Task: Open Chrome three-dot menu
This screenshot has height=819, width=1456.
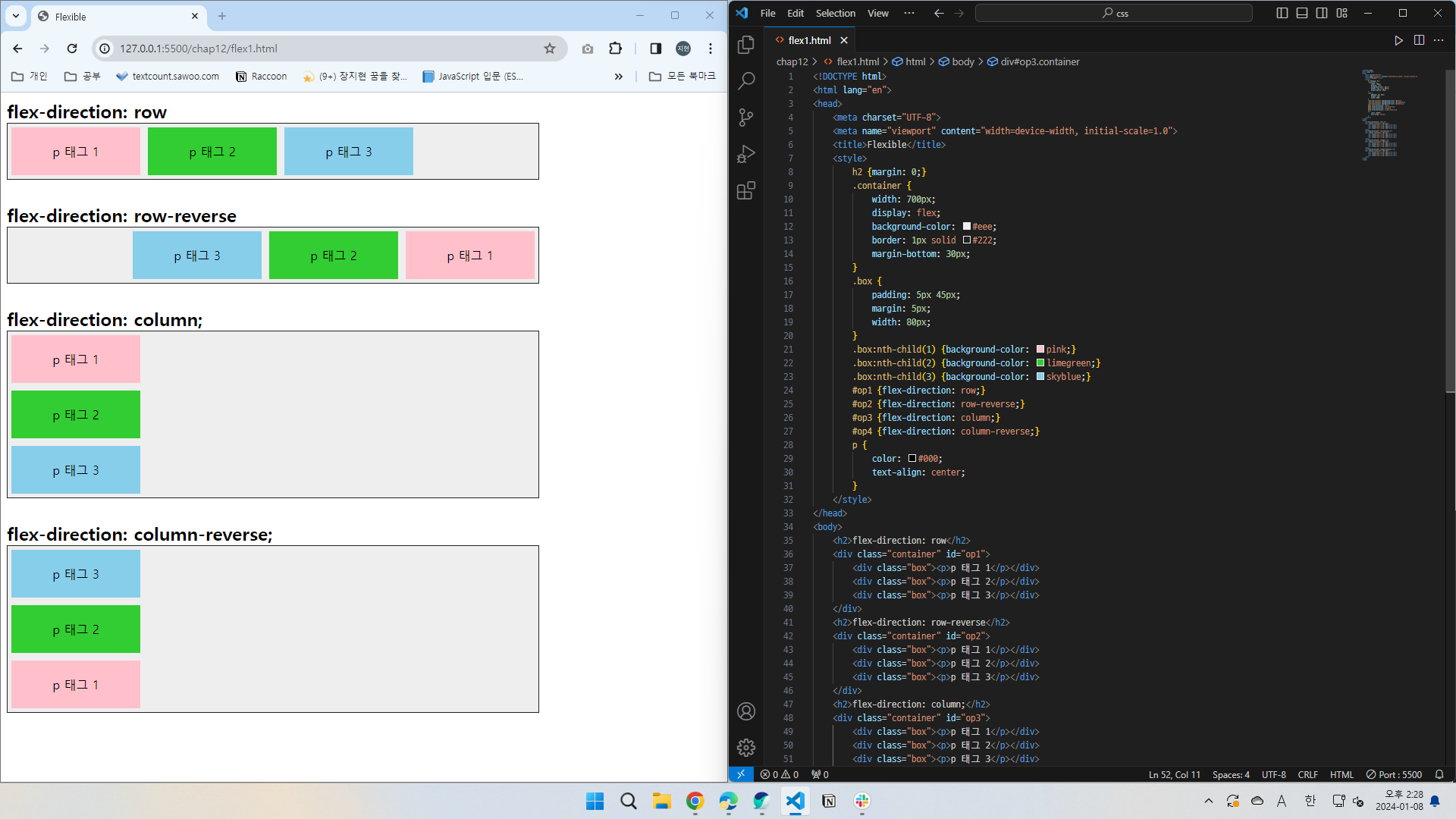Action: pos(711,49)
